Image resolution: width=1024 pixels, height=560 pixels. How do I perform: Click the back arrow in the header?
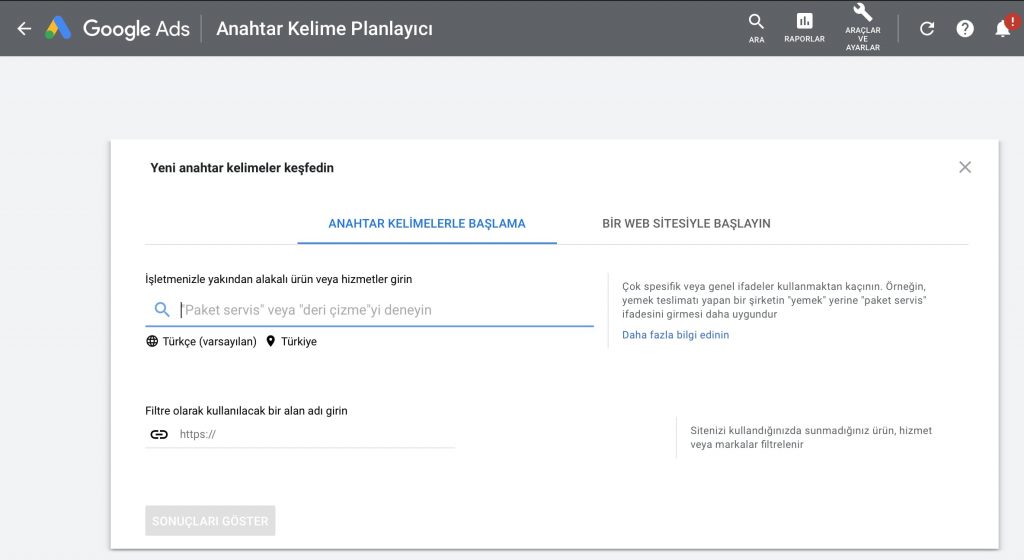24,29
